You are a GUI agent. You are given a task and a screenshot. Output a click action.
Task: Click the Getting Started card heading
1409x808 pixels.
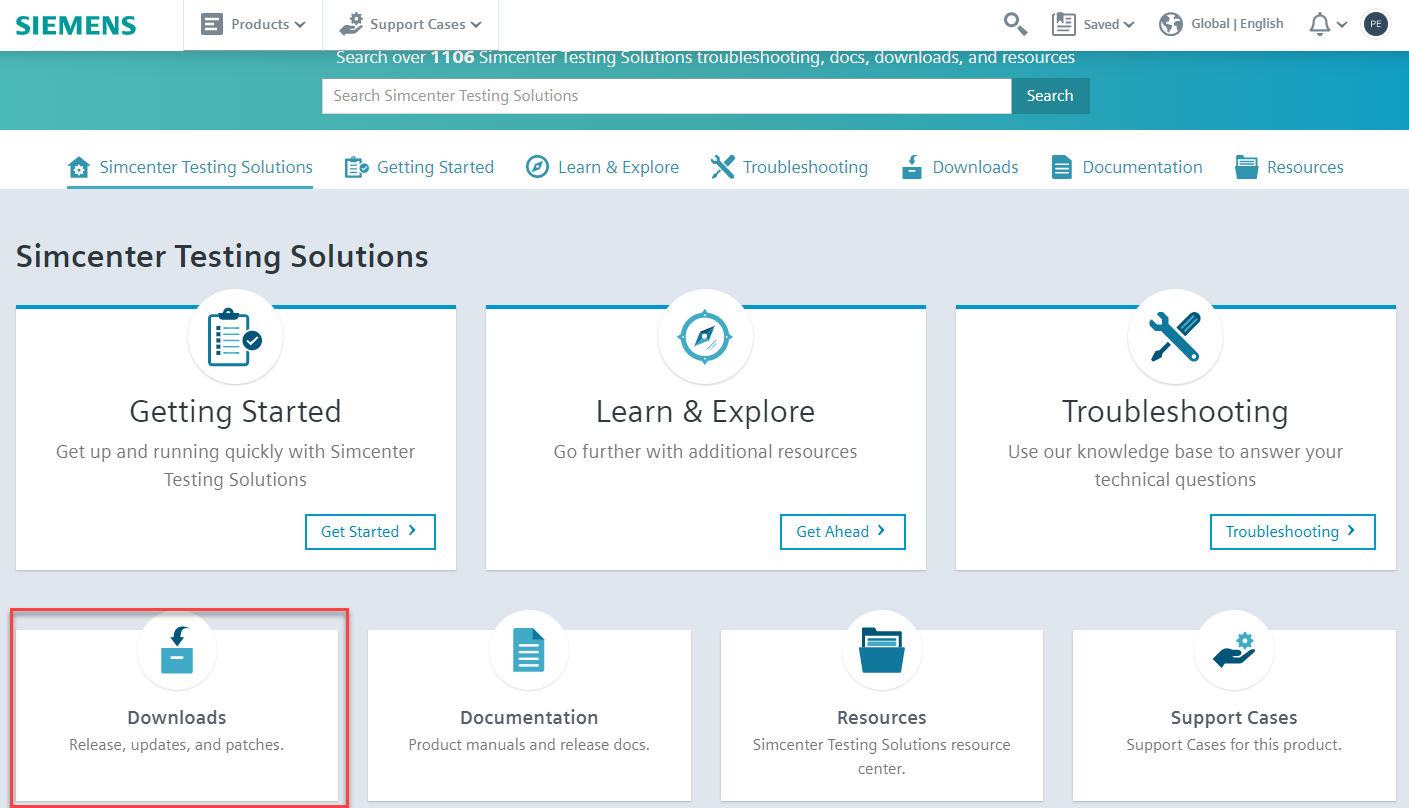[236, 412]
